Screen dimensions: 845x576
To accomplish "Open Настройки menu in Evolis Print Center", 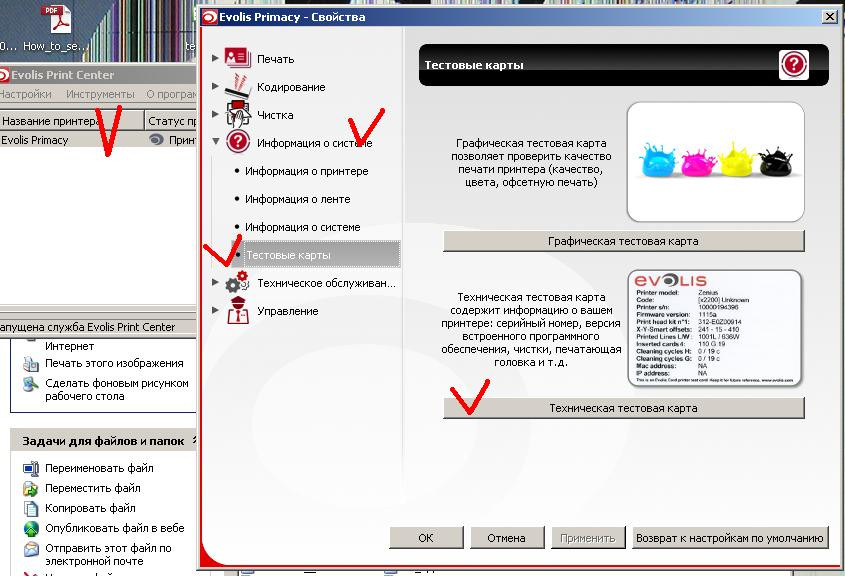I will [x=25, y=94].
